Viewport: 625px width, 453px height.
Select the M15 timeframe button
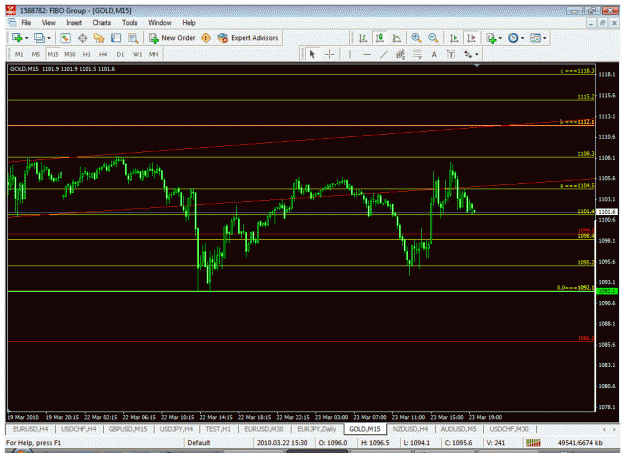[x=53, y=54]
